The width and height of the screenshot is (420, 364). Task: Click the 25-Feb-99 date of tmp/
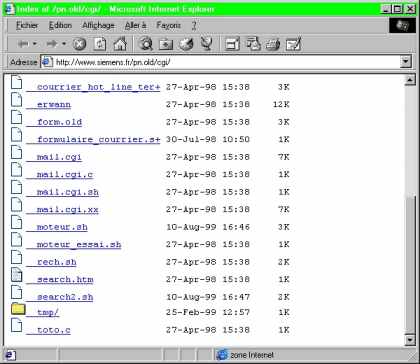(191, 313)
